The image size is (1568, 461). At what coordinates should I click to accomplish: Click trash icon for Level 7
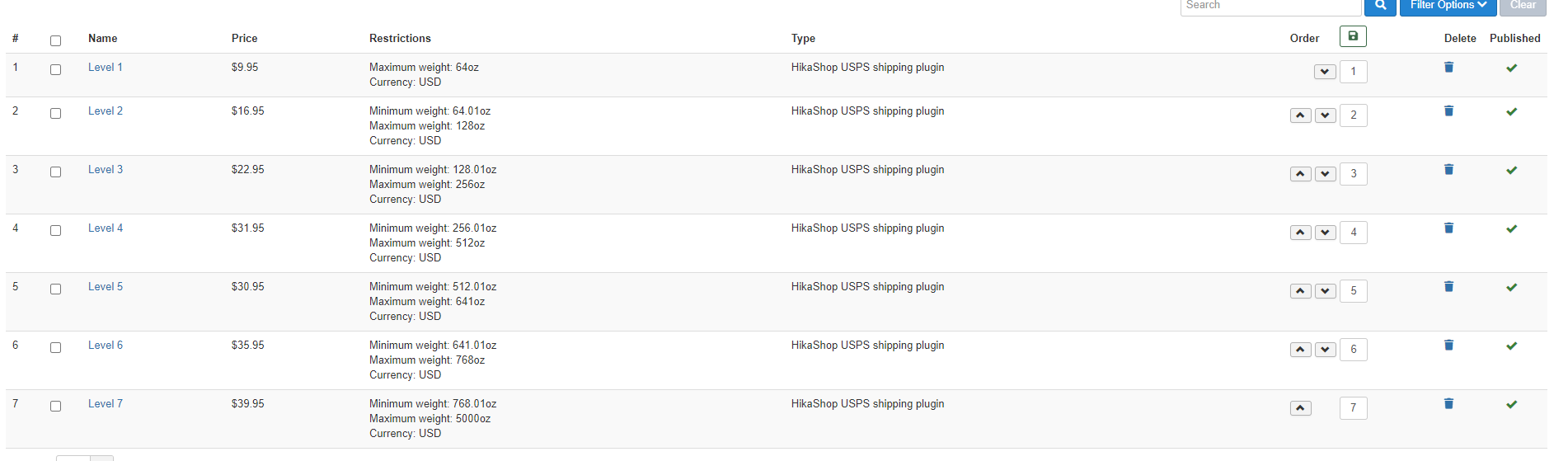pyautogui.click(x=1448, y=404)
